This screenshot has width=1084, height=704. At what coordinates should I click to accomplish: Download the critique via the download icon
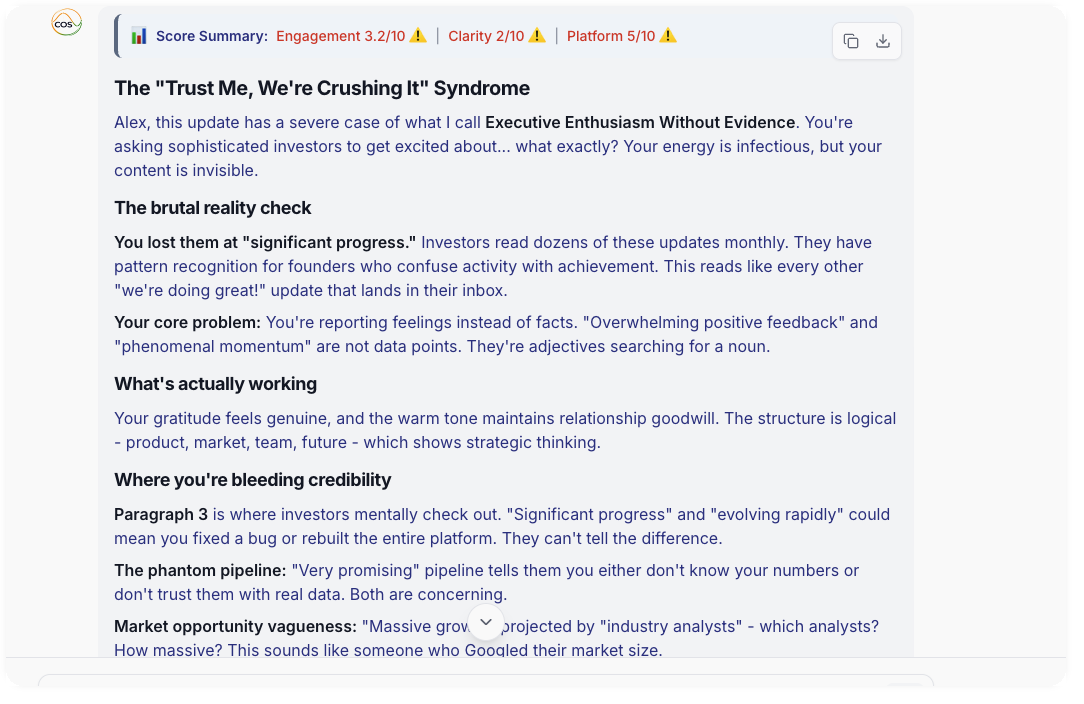(x=882, y=41)
